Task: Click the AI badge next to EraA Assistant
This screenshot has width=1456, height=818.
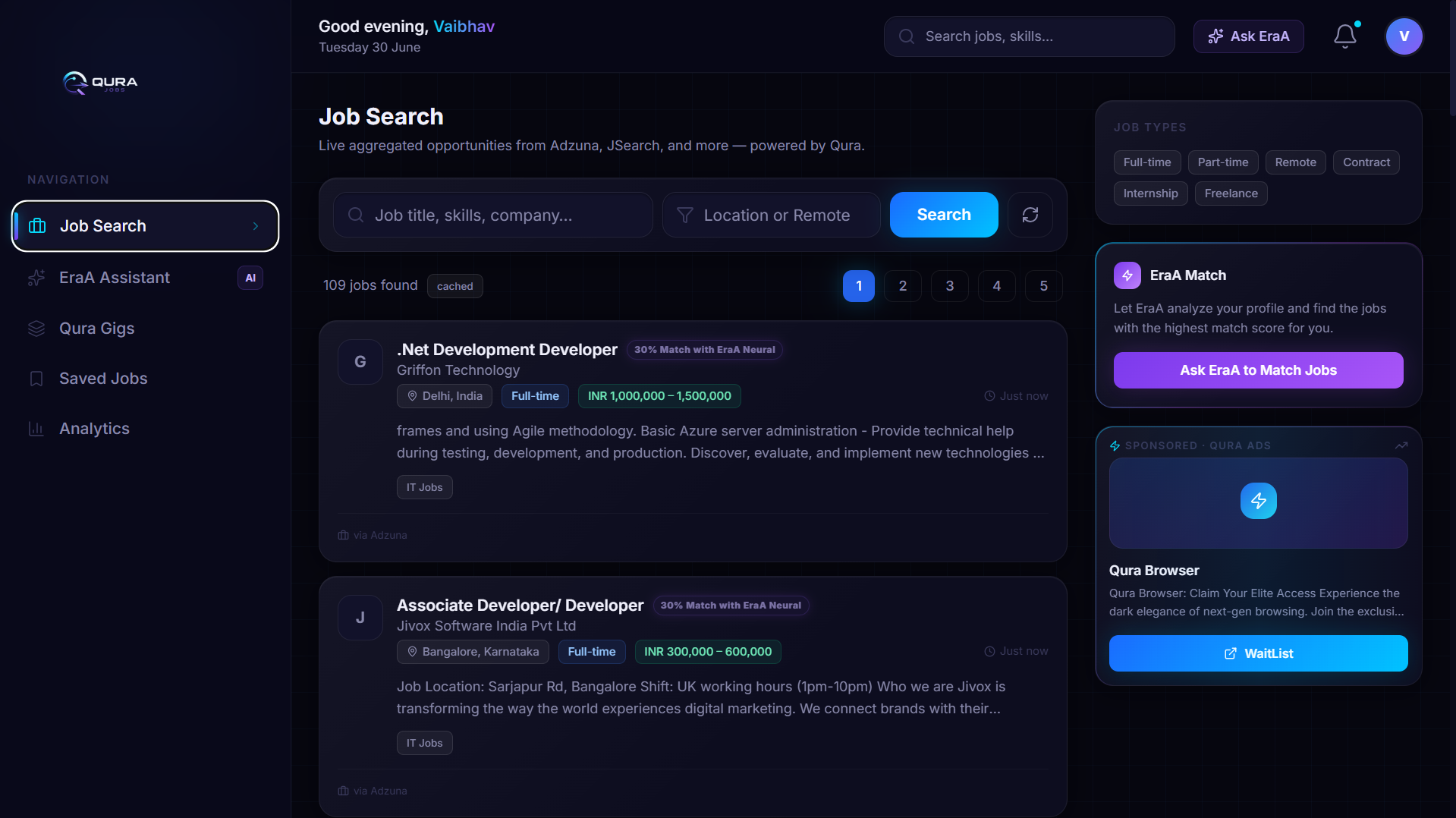Action: (250, 278)
